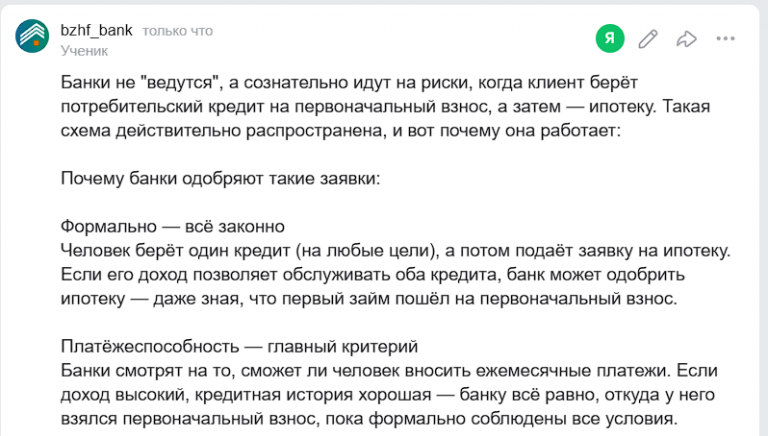Screen dimensions: 768x436
Task: Click 'Почему банки одобряют такие заявки:' line
Action: click(220, 179)
